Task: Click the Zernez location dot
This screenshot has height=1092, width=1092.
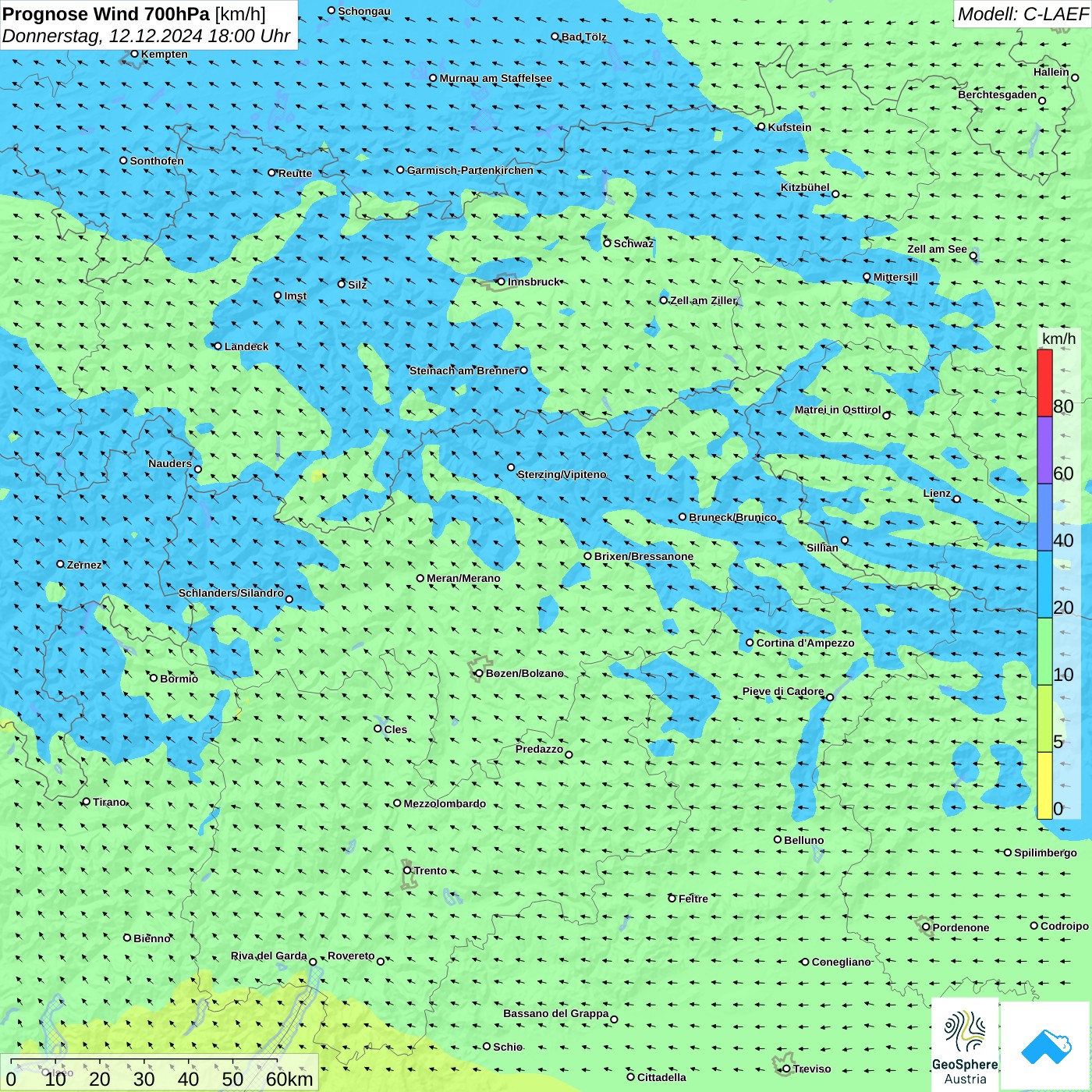Action: click(60, 564)
